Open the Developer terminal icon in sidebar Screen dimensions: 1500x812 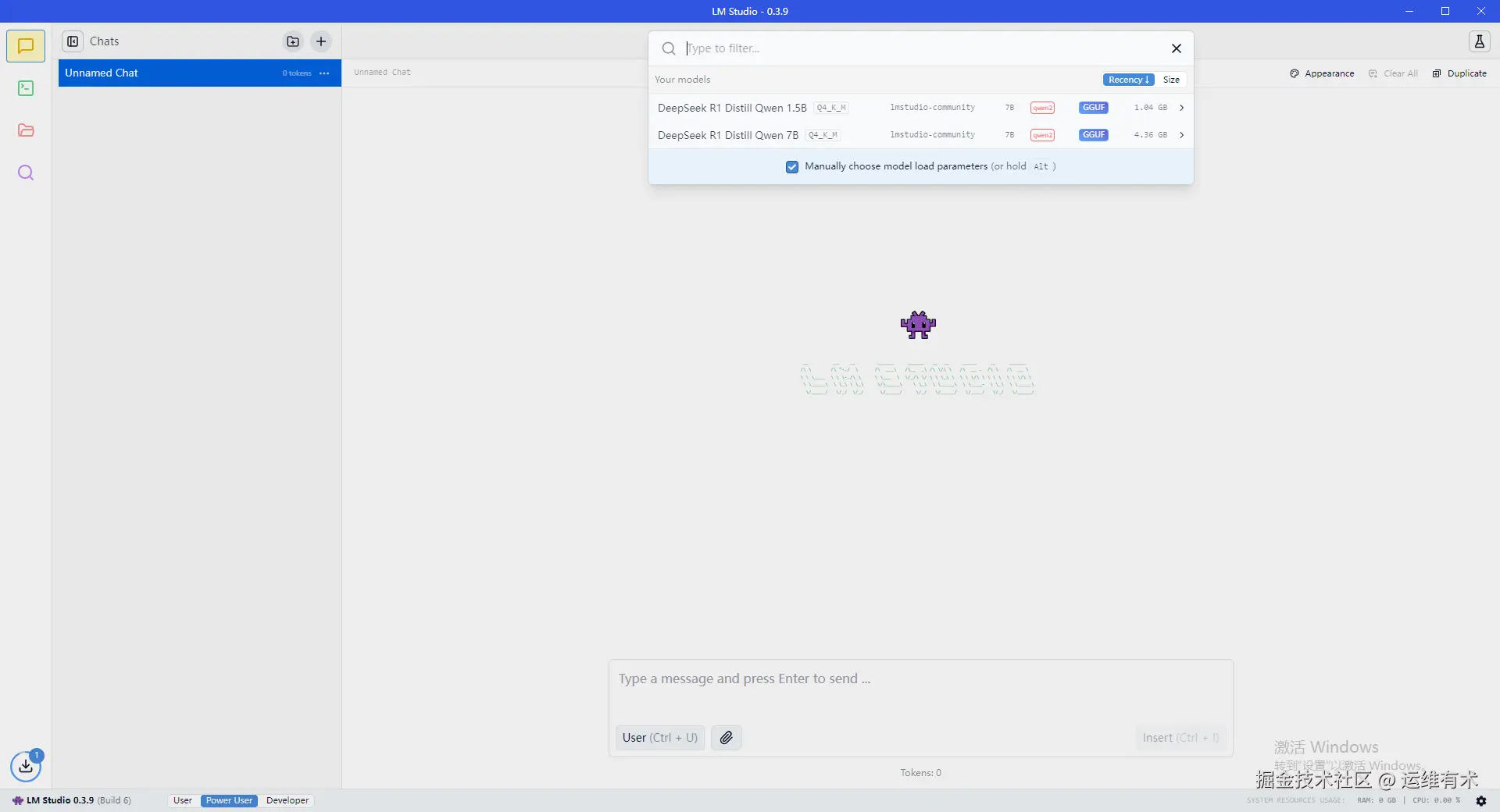coord(26,88)
